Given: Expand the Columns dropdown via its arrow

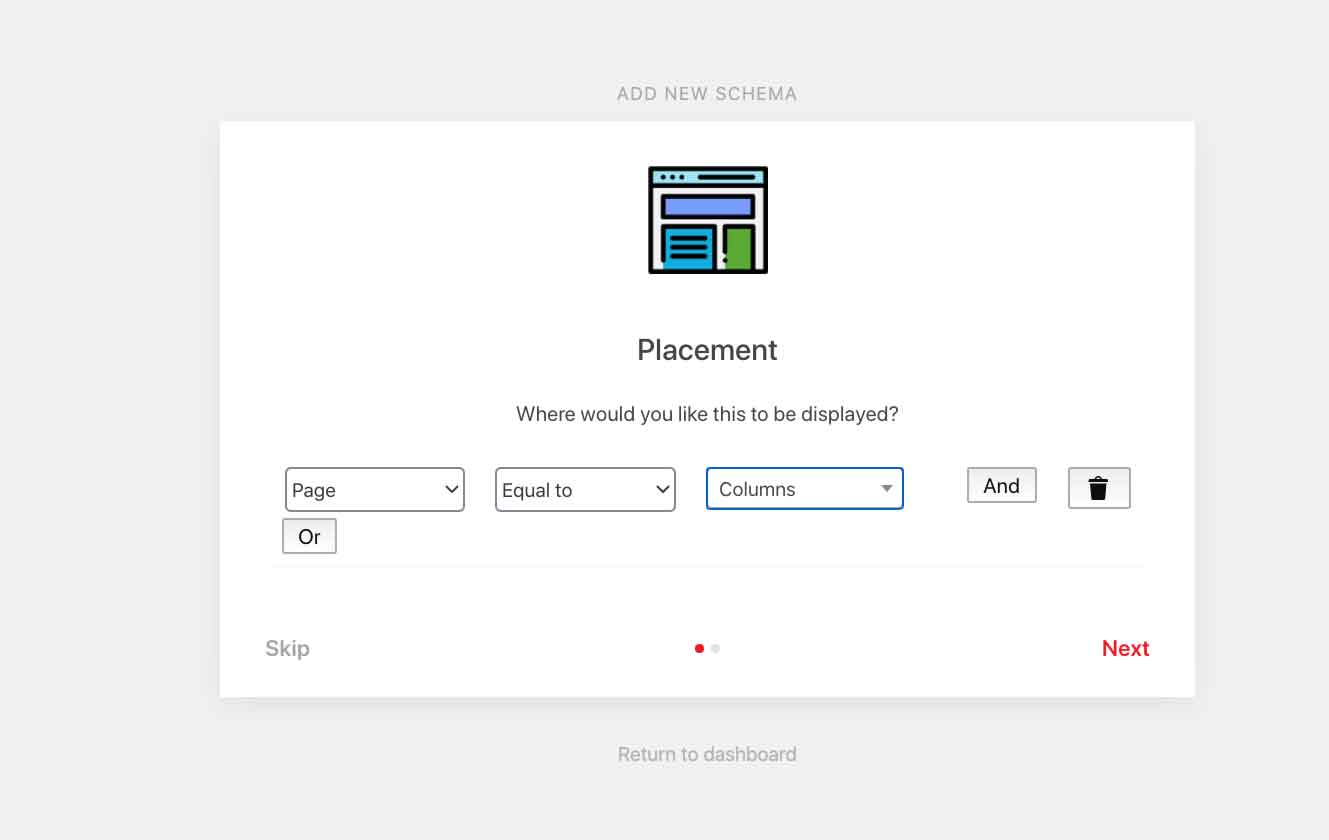Looking at the screenshot, I should [886, 488].
